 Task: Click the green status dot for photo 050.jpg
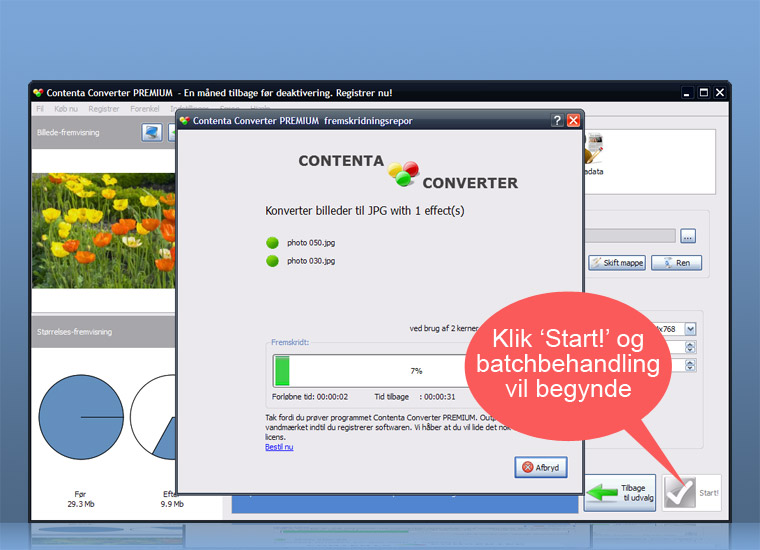(x=272, y=243)
